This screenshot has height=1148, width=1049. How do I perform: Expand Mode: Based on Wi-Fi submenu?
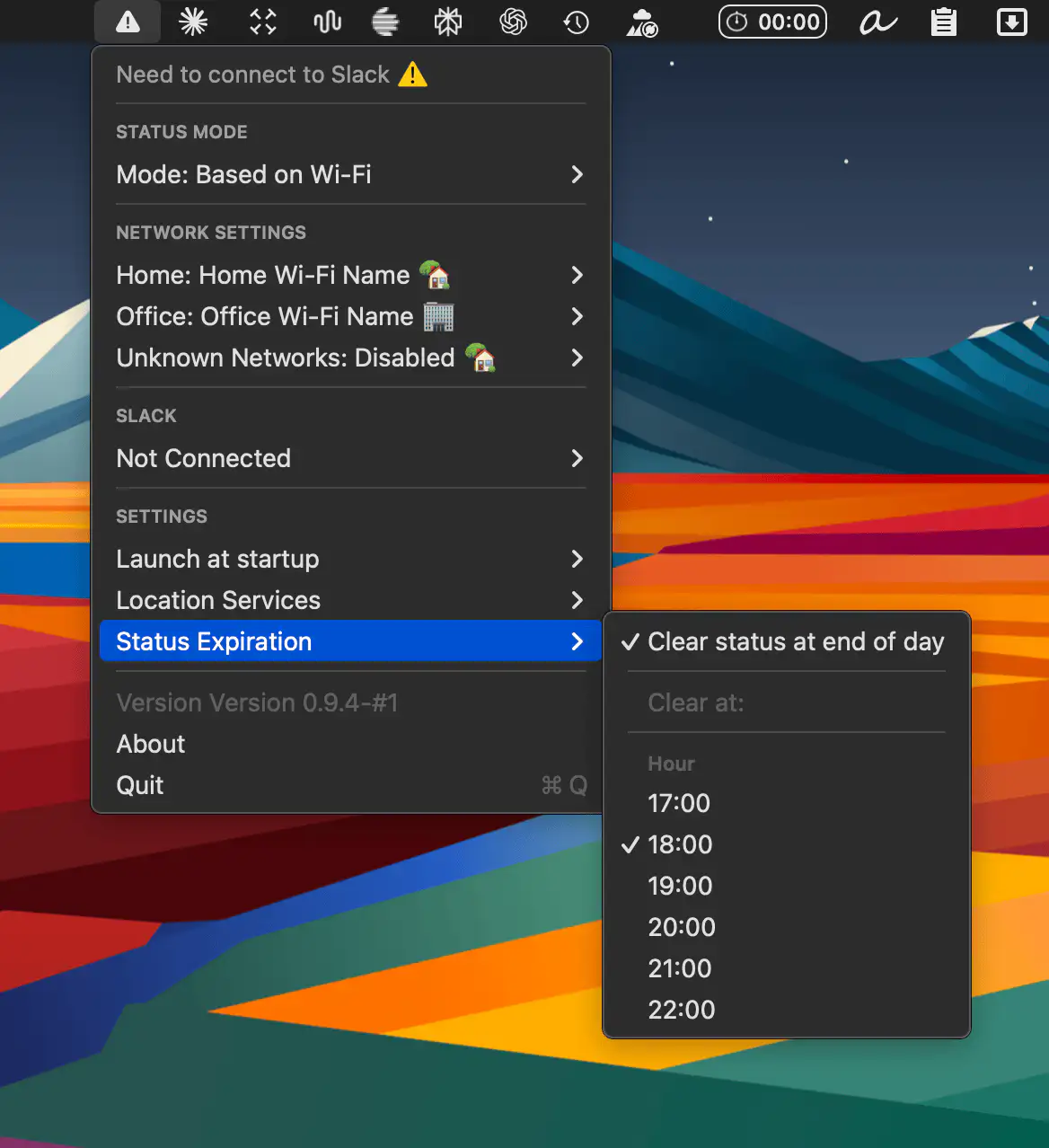pos(350,174)
